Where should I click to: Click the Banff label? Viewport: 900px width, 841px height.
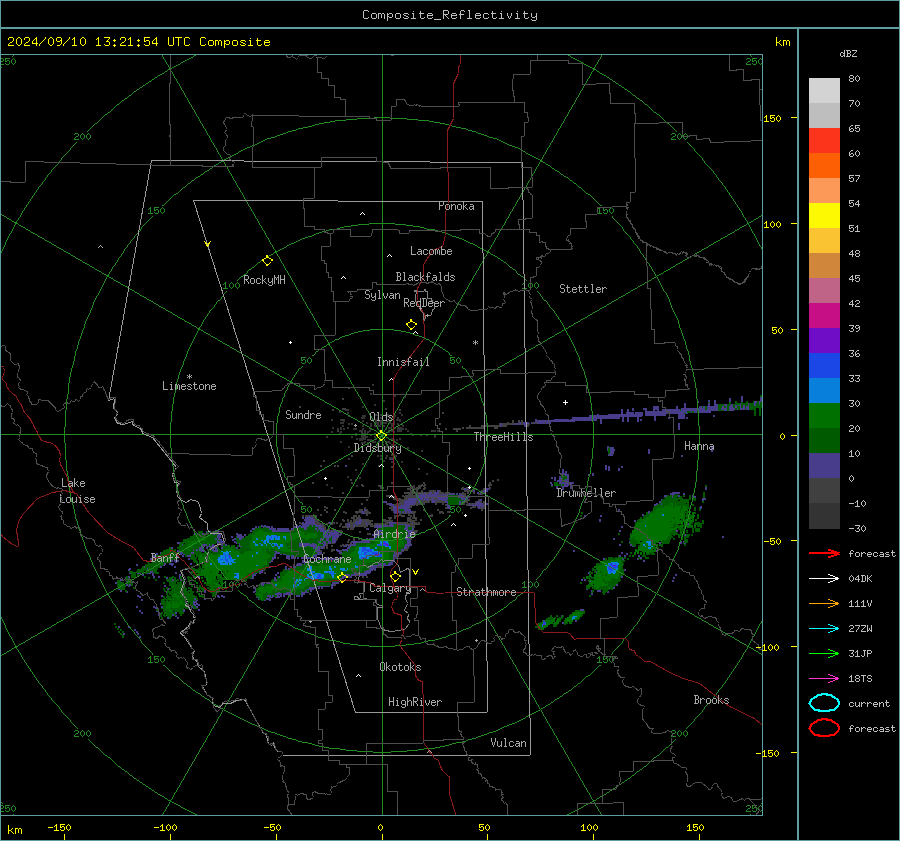click(x=165, y=557)
